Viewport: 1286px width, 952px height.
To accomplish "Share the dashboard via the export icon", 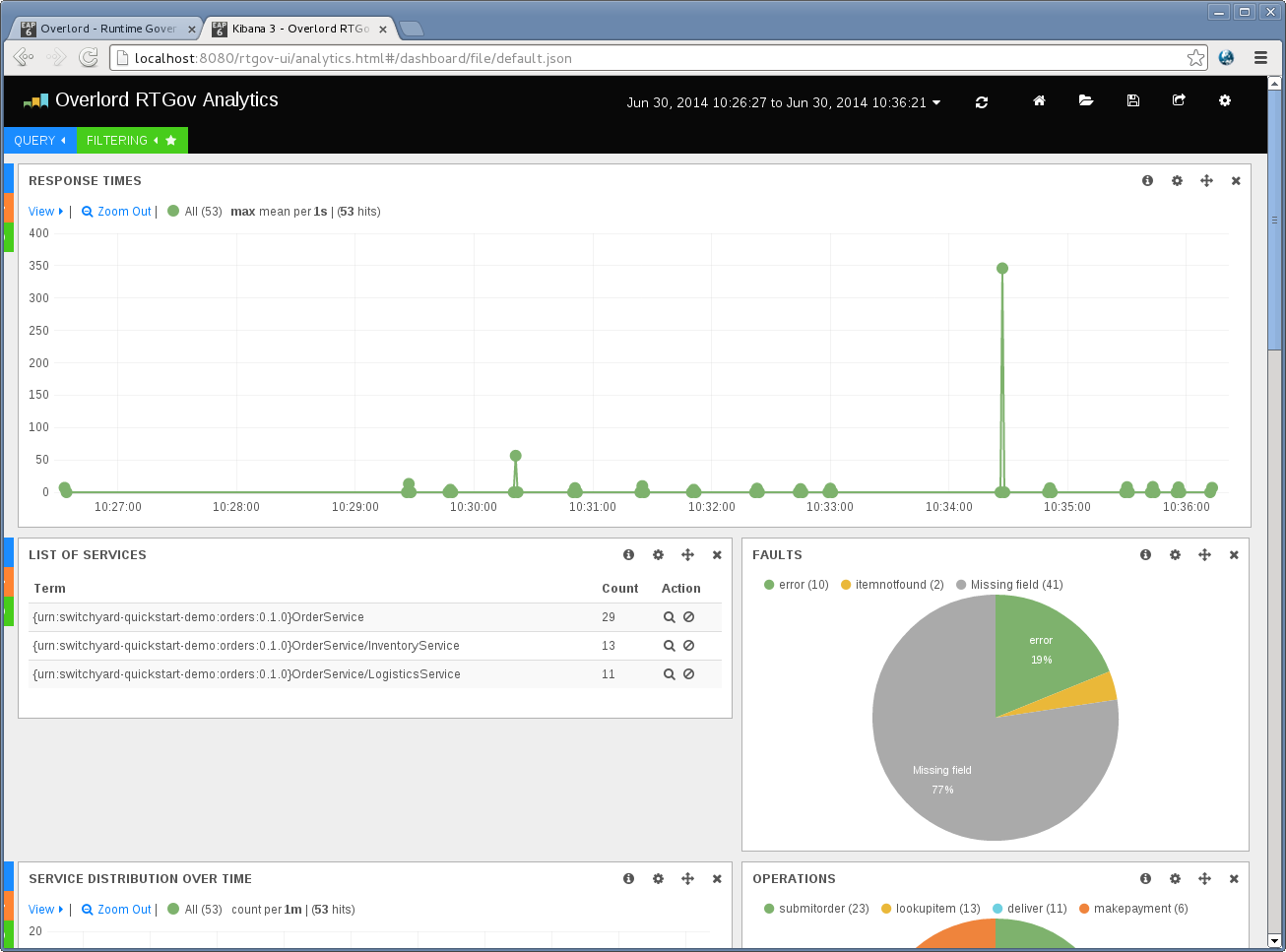I will coord(1179,101).
